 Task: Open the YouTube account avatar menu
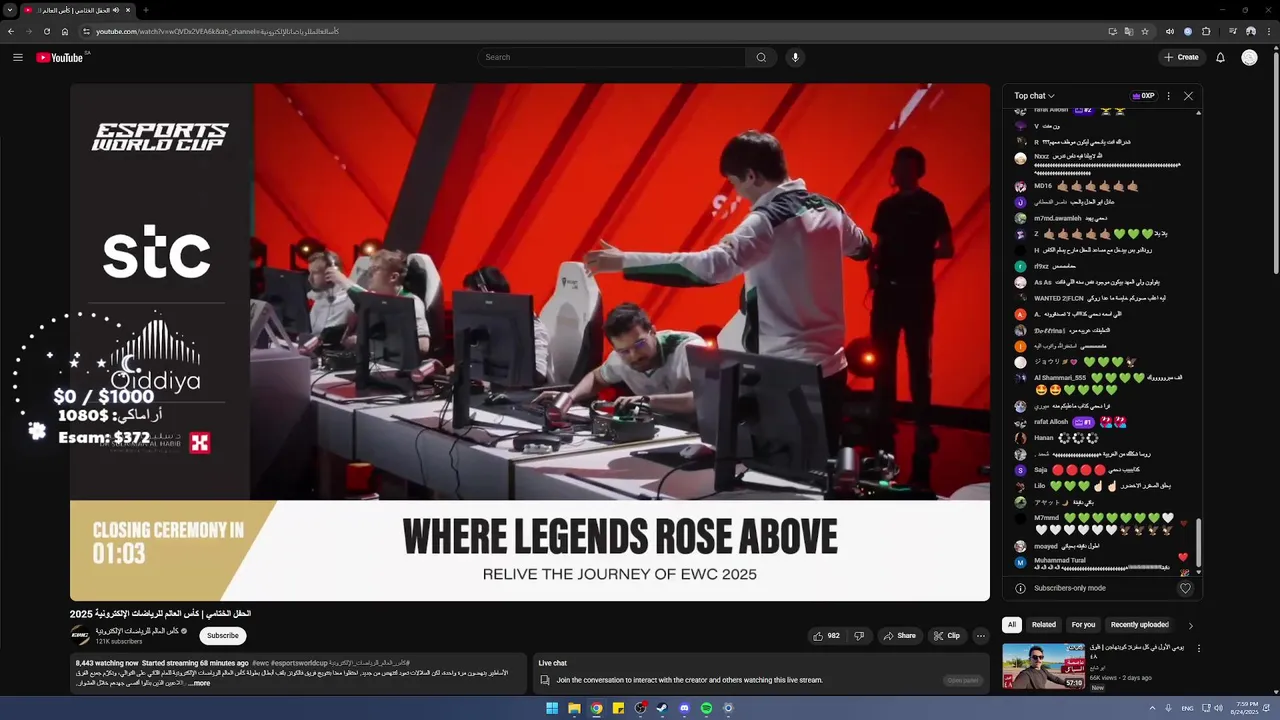tap(1249, 57)
